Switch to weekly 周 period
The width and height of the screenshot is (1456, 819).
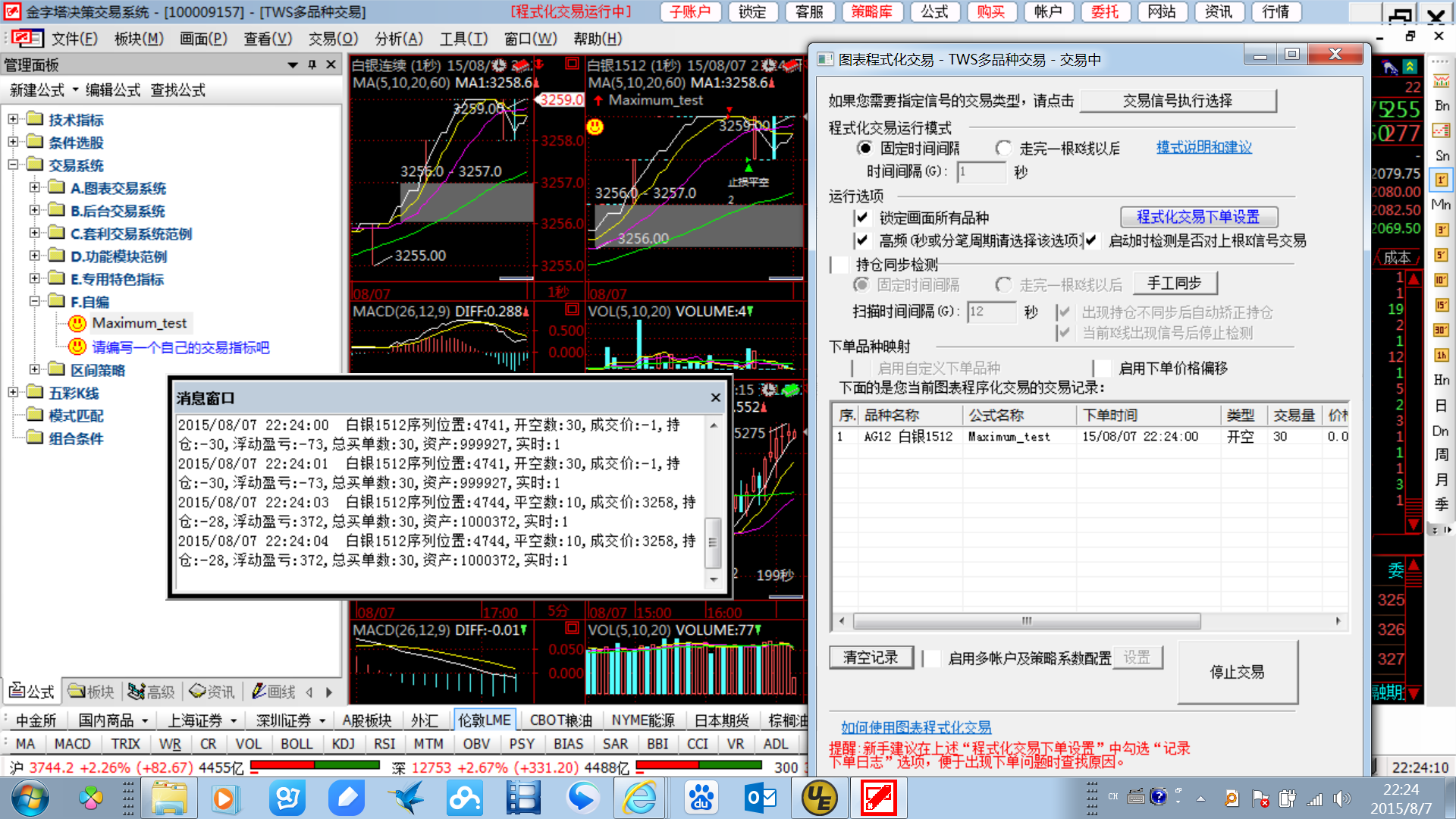[x=1442, y=455]
